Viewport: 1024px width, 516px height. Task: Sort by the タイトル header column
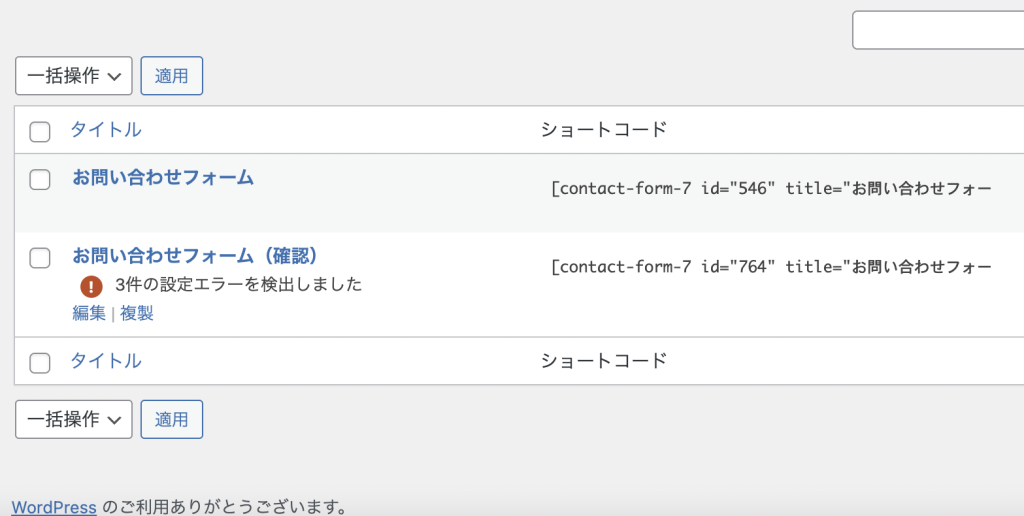pyautogui.click(x=106, y=130)
